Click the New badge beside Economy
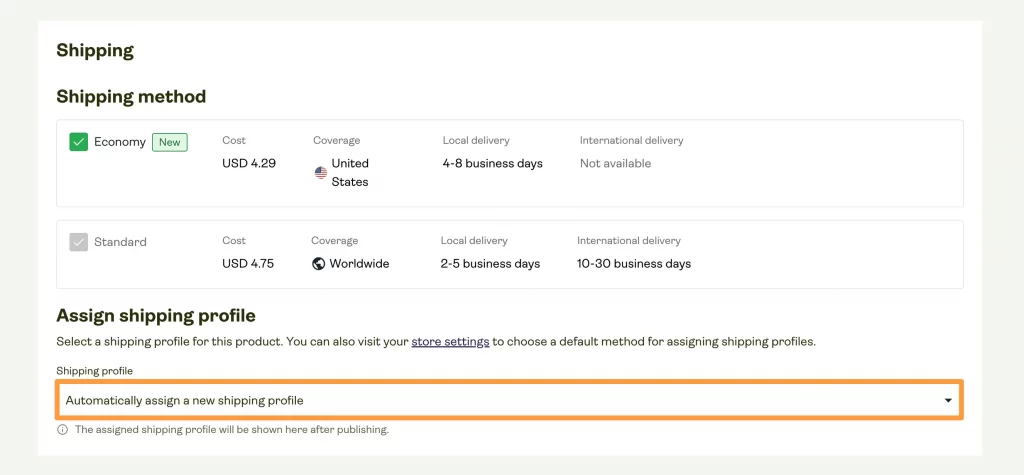 [170, 142]
